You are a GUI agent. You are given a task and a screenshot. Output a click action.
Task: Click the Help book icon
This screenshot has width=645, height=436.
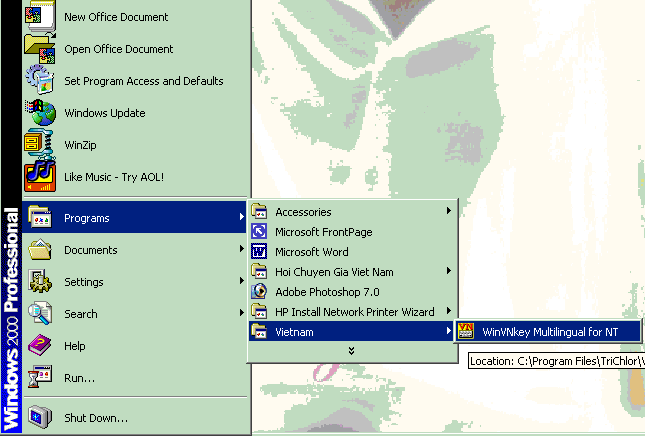(x=41, y=345)
